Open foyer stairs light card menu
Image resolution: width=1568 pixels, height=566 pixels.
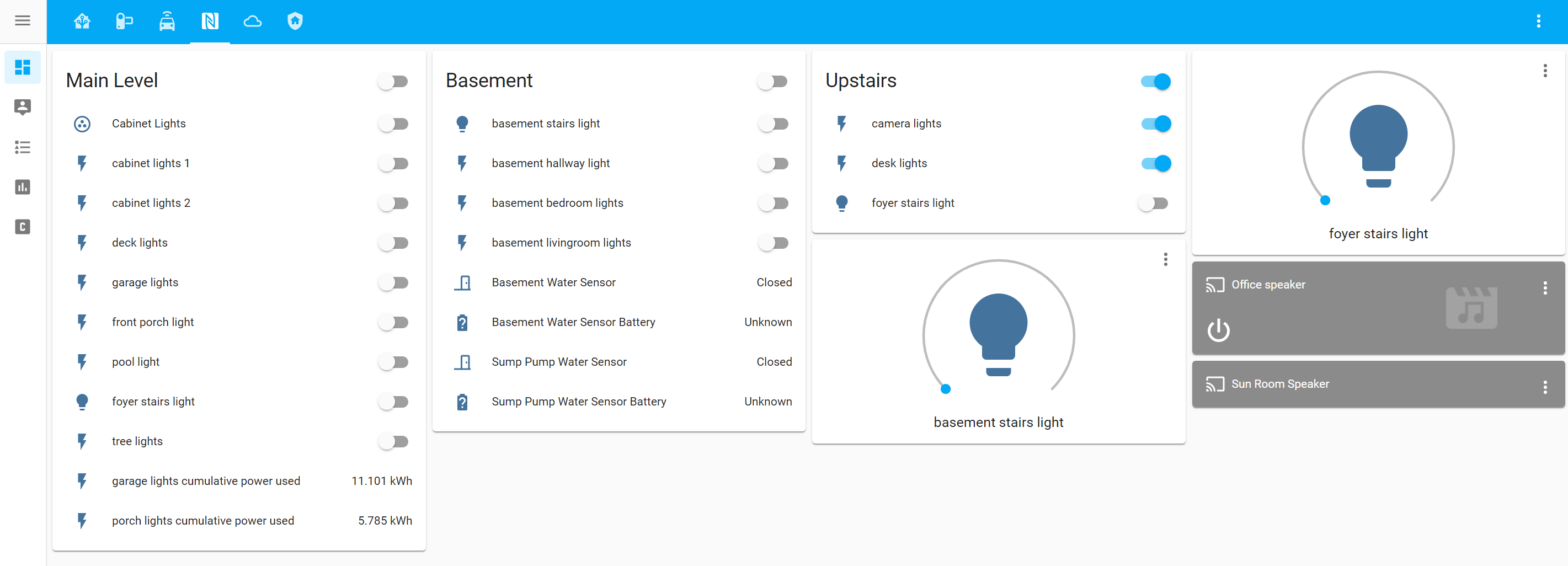(x=1545, y=71)
